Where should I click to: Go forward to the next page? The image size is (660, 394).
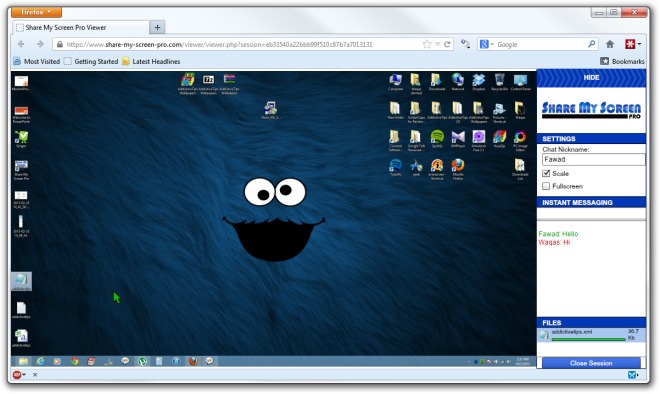click(40, 44)
